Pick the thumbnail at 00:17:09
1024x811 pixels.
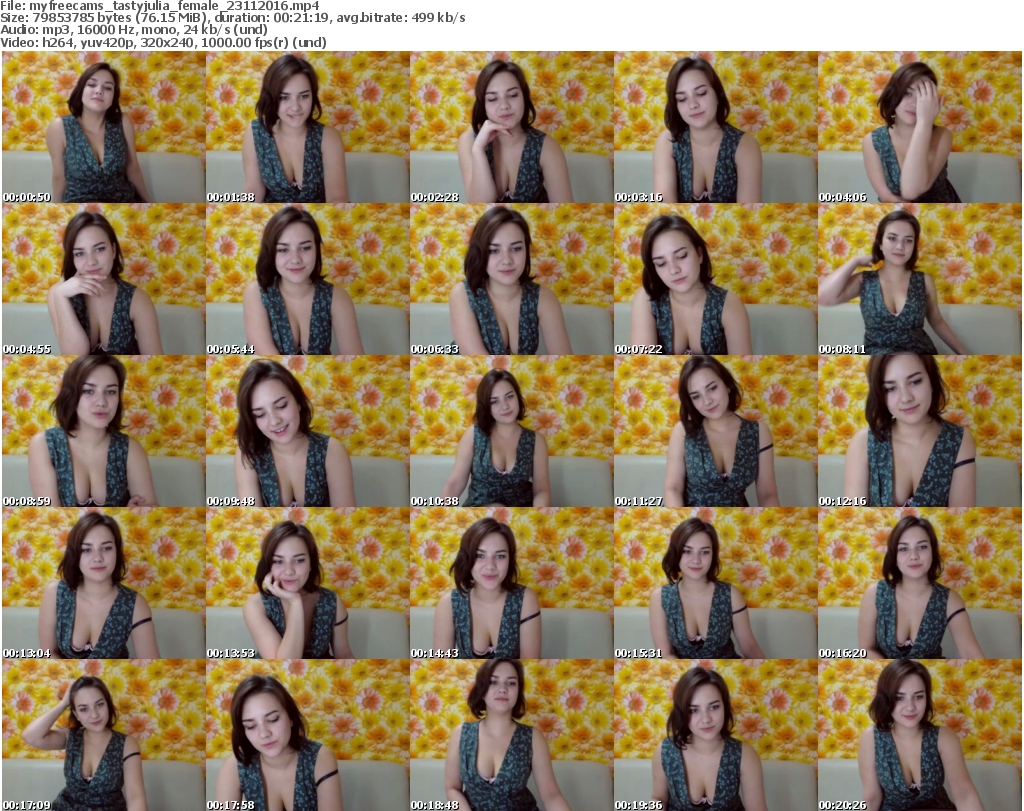pyautogui.click(x=104, y=735)
